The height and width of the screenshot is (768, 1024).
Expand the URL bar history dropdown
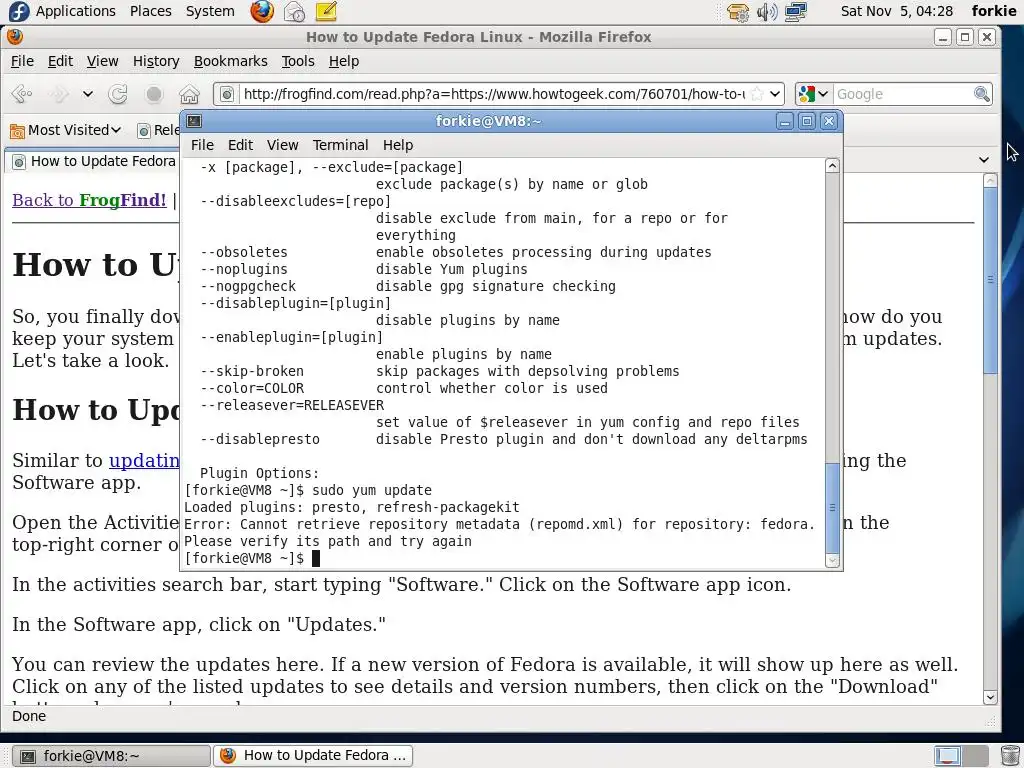(775, 94)
